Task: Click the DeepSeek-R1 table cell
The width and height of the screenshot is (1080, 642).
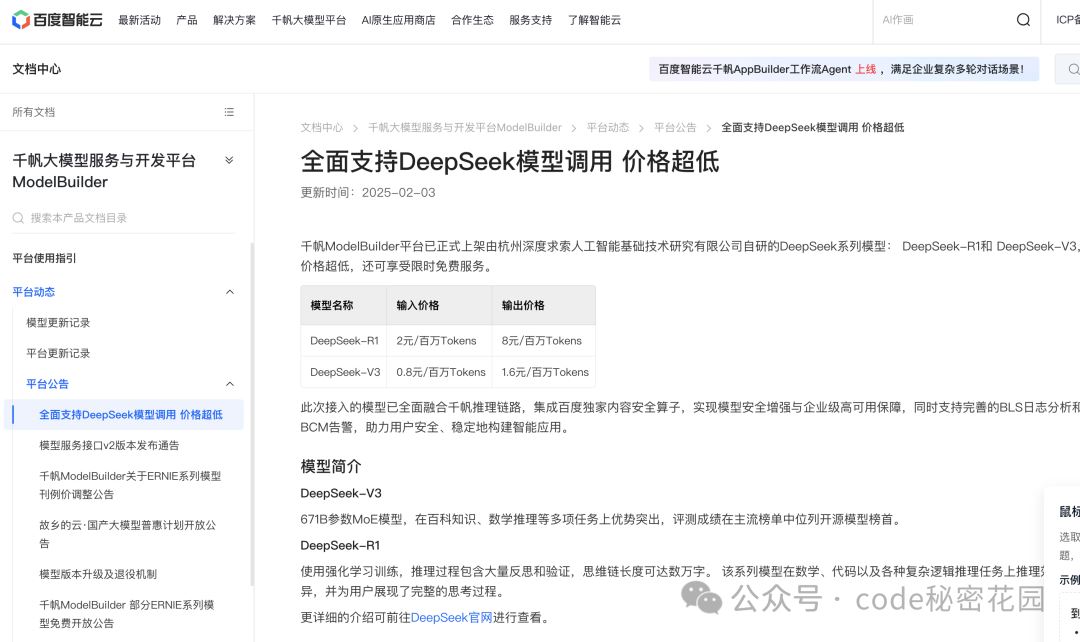Action: click(x=344, y=340)
